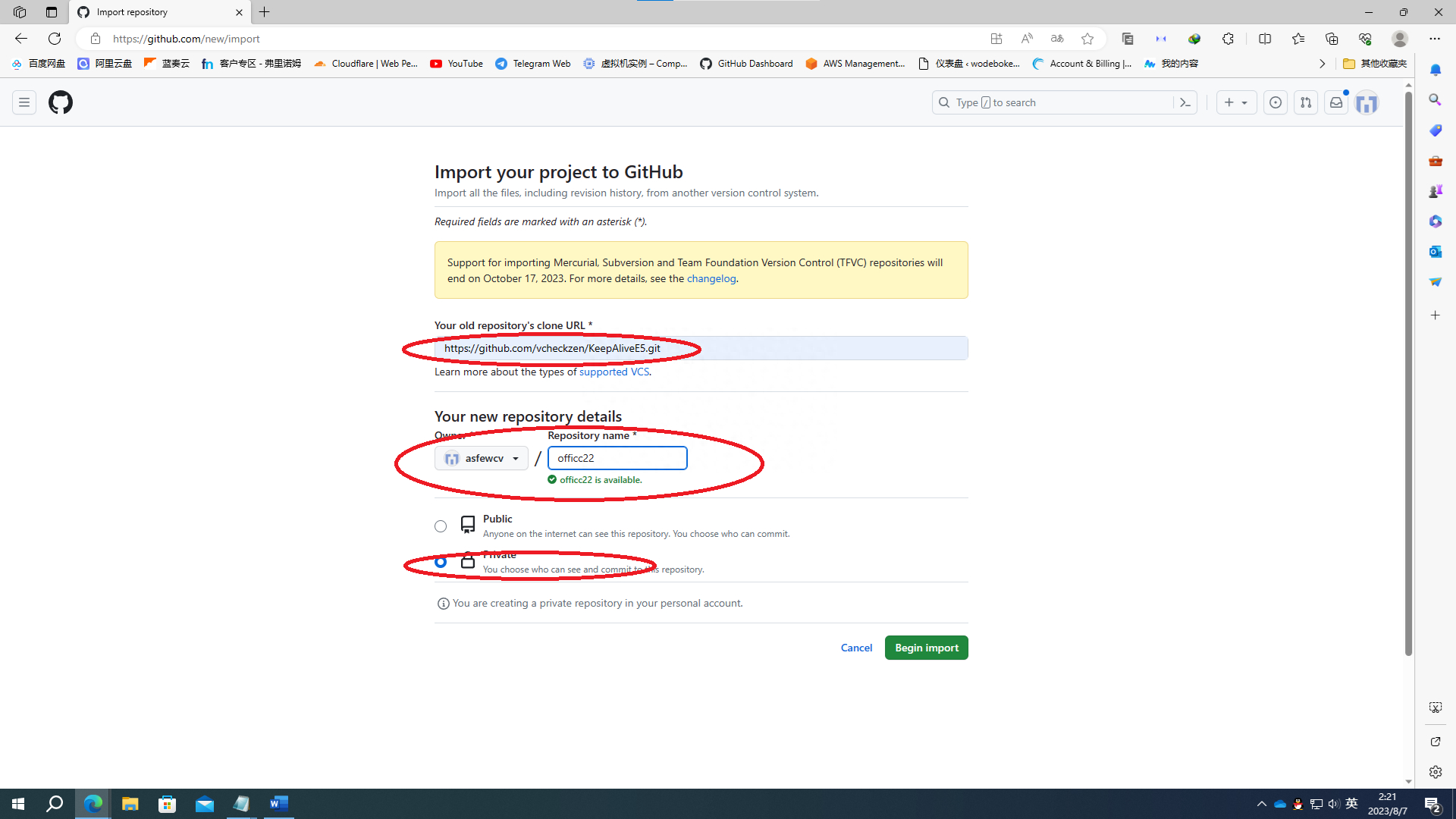This screenshot has width=1456, height=819.
Task: Click the Repository name field
Action: pyautogui.click(x=617, y=458)
